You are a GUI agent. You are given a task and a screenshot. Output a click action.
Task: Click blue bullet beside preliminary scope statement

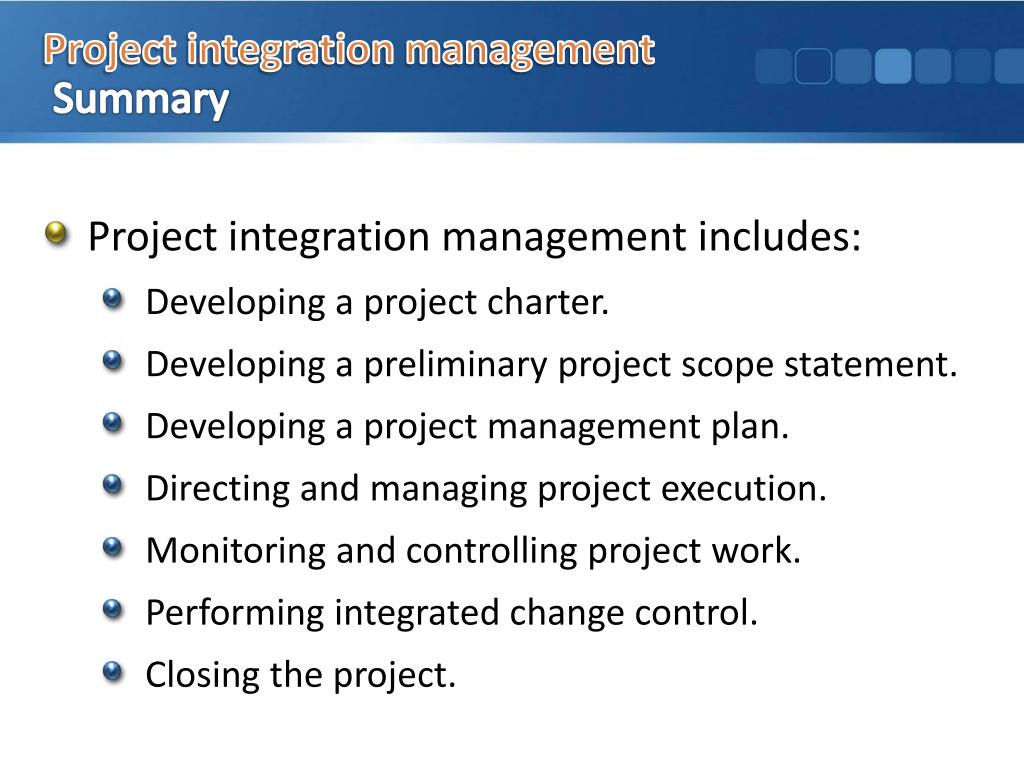click(x=113, y=360)
